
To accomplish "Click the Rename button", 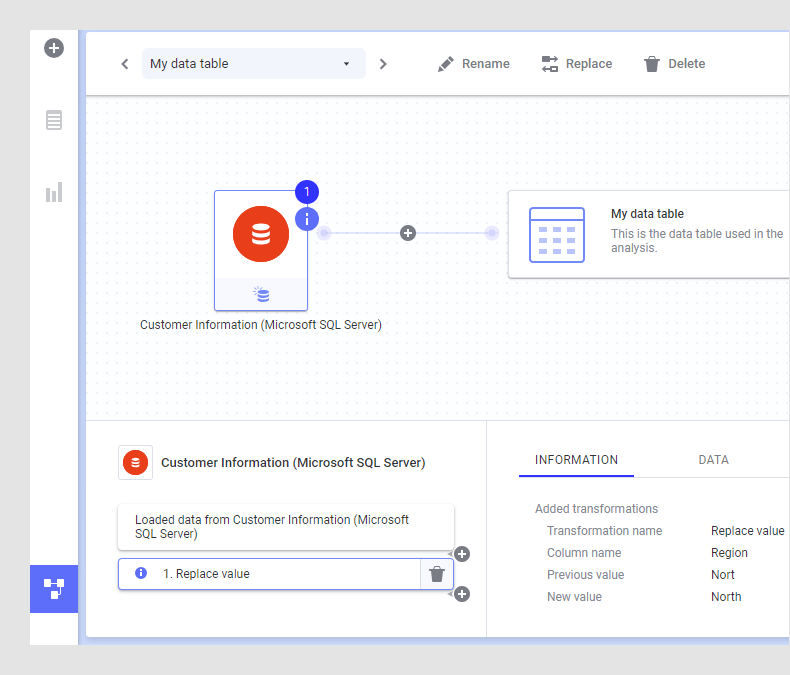I will click(474, 64).
